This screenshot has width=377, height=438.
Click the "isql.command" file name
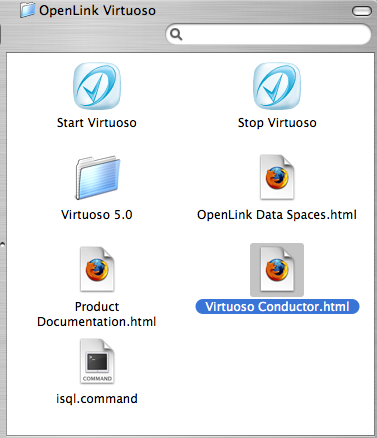click(x=97, y=399)
